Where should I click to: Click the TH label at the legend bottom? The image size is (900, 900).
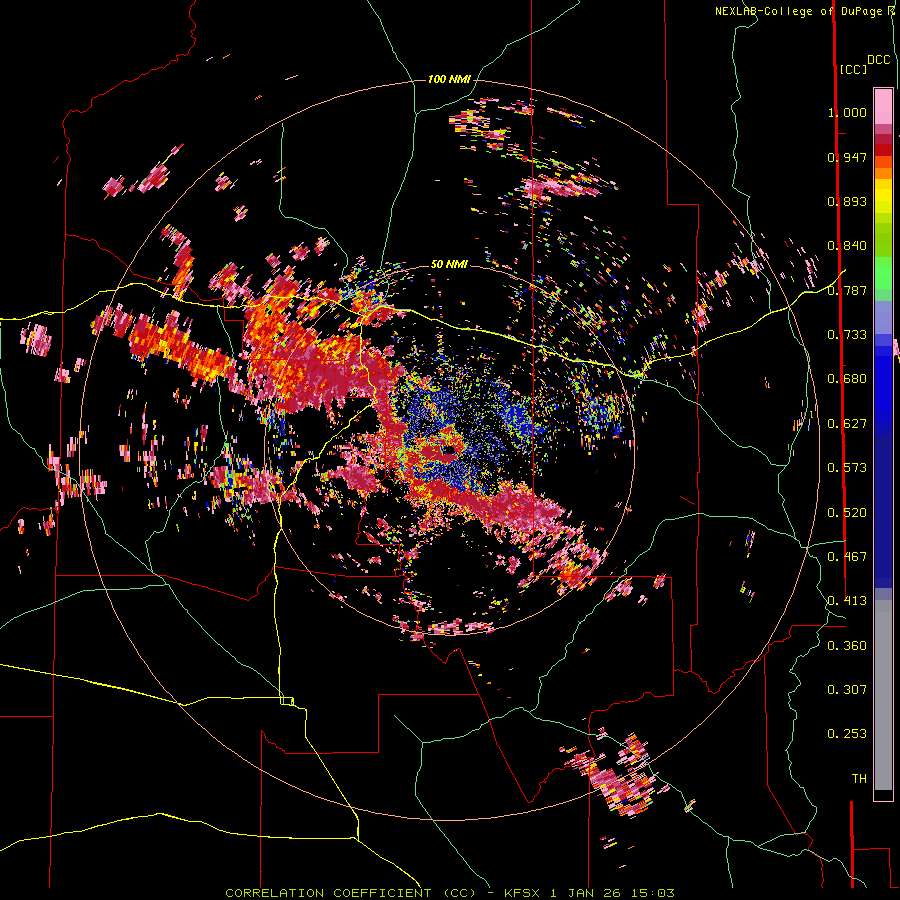pos(859,779)
